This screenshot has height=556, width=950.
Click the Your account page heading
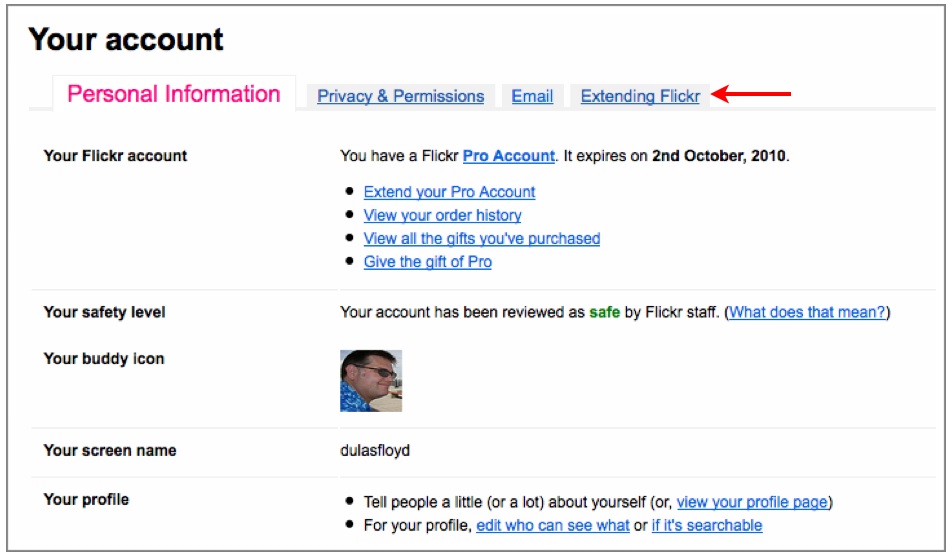(x=126, y=39)
